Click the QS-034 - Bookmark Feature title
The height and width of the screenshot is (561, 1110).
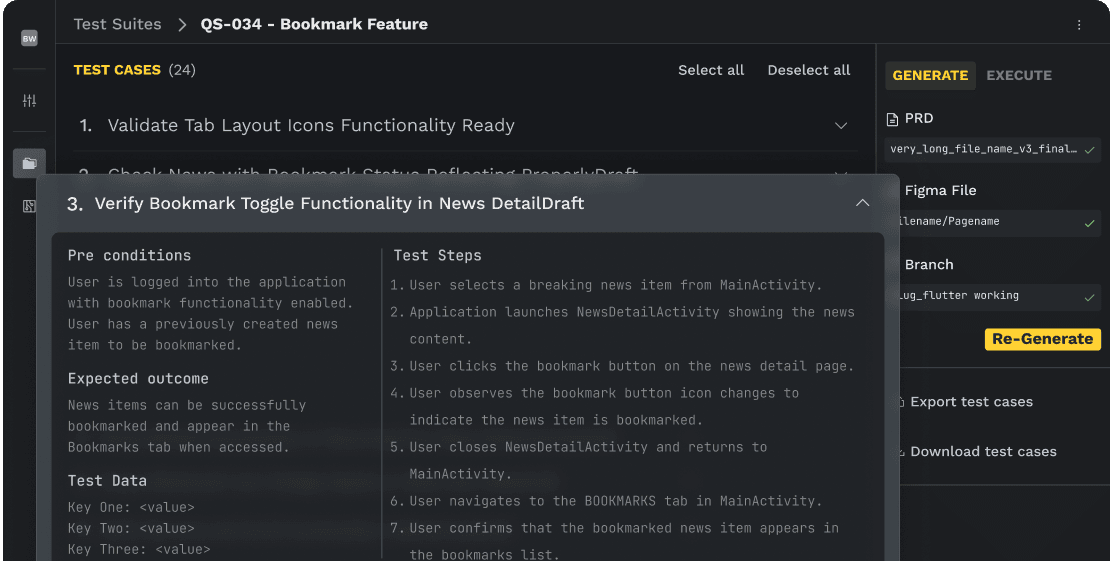pos(314,24)
